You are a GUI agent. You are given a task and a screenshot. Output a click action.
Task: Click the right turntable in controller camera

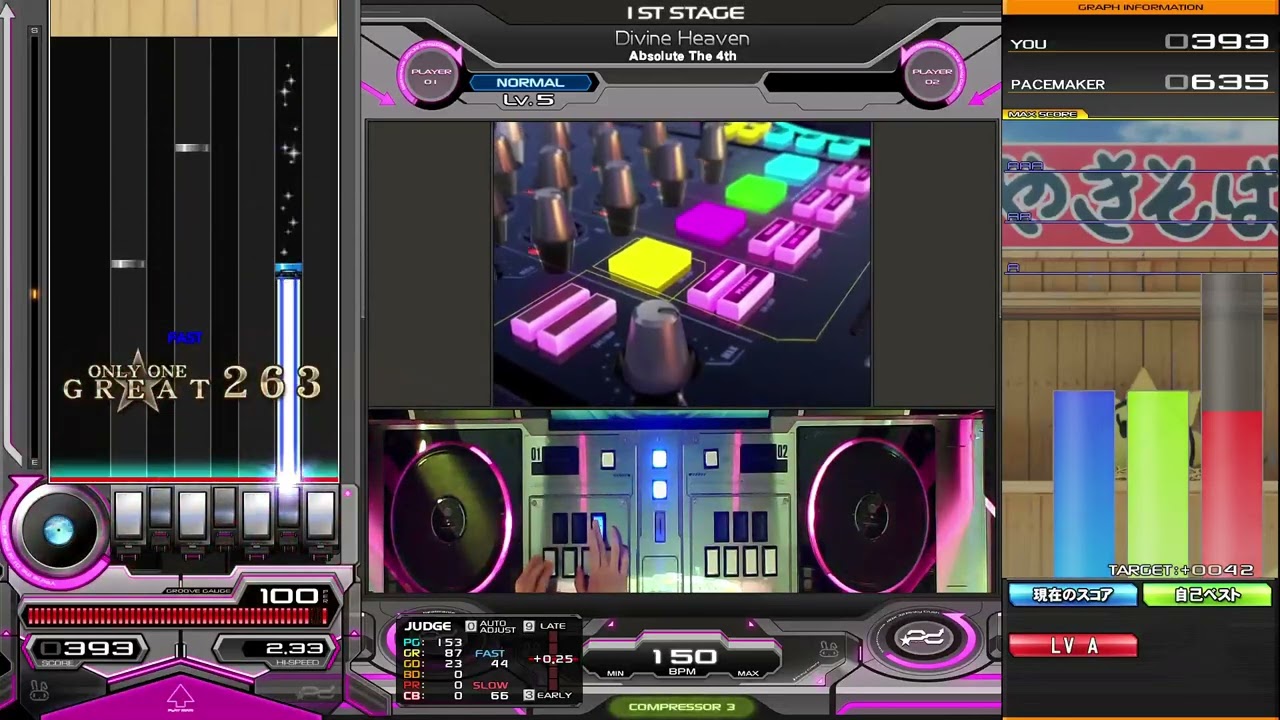868,513
